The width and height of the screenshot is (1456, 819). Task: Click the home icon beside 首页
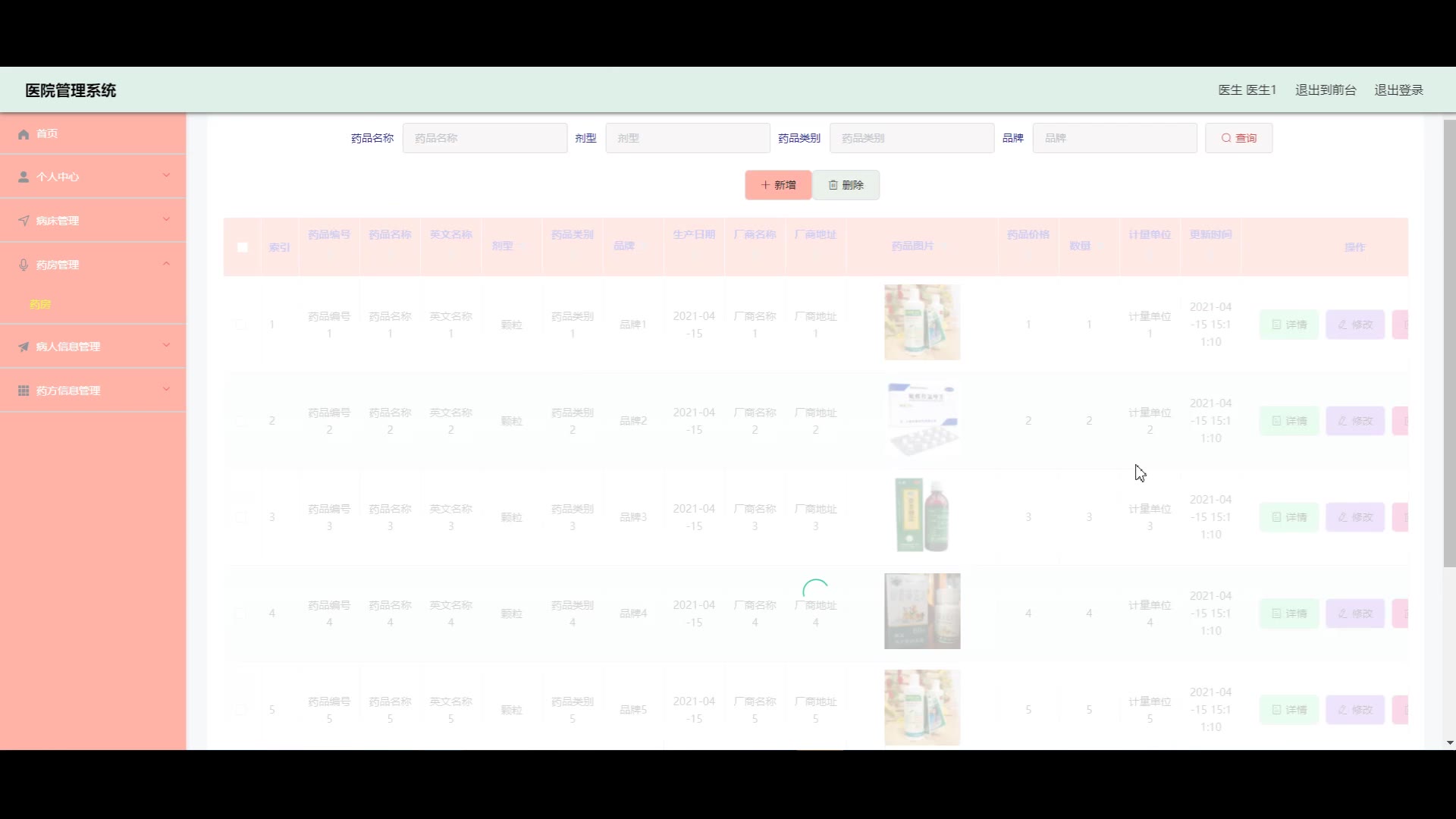(x=24, y=134)
